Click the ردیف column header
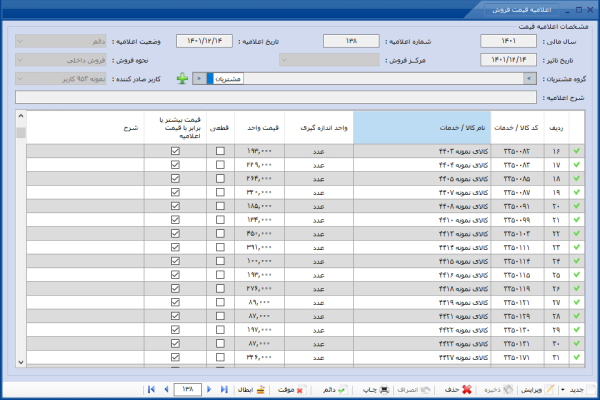 coord(556,127)
